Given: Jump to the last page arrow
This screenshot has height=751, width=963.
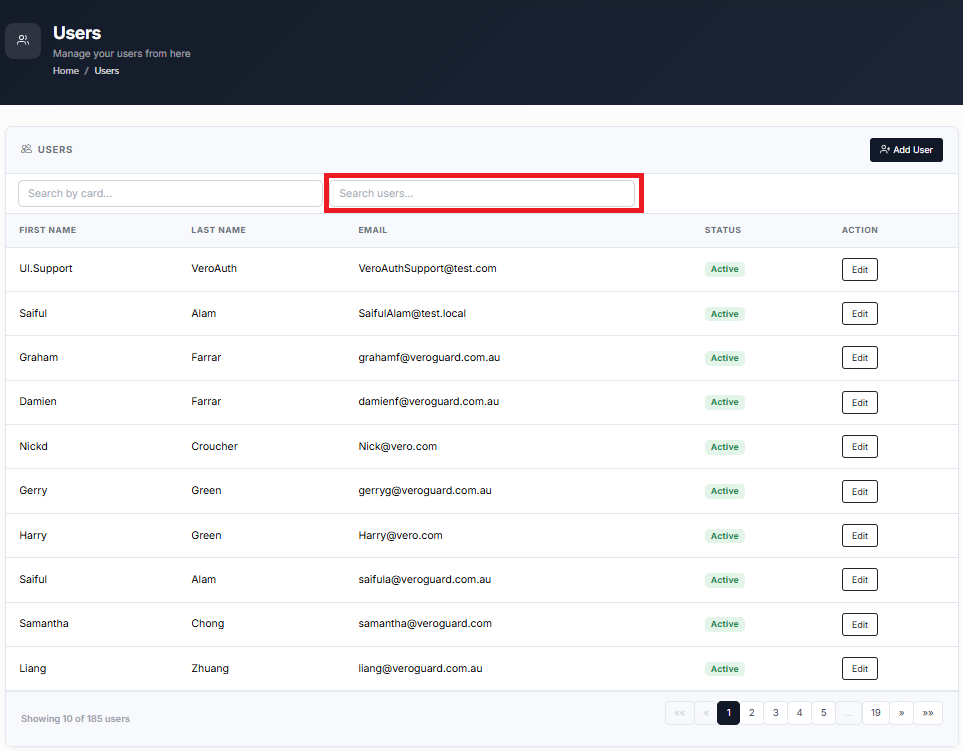Looking at the screenshot, I should [x=928, y=713].
